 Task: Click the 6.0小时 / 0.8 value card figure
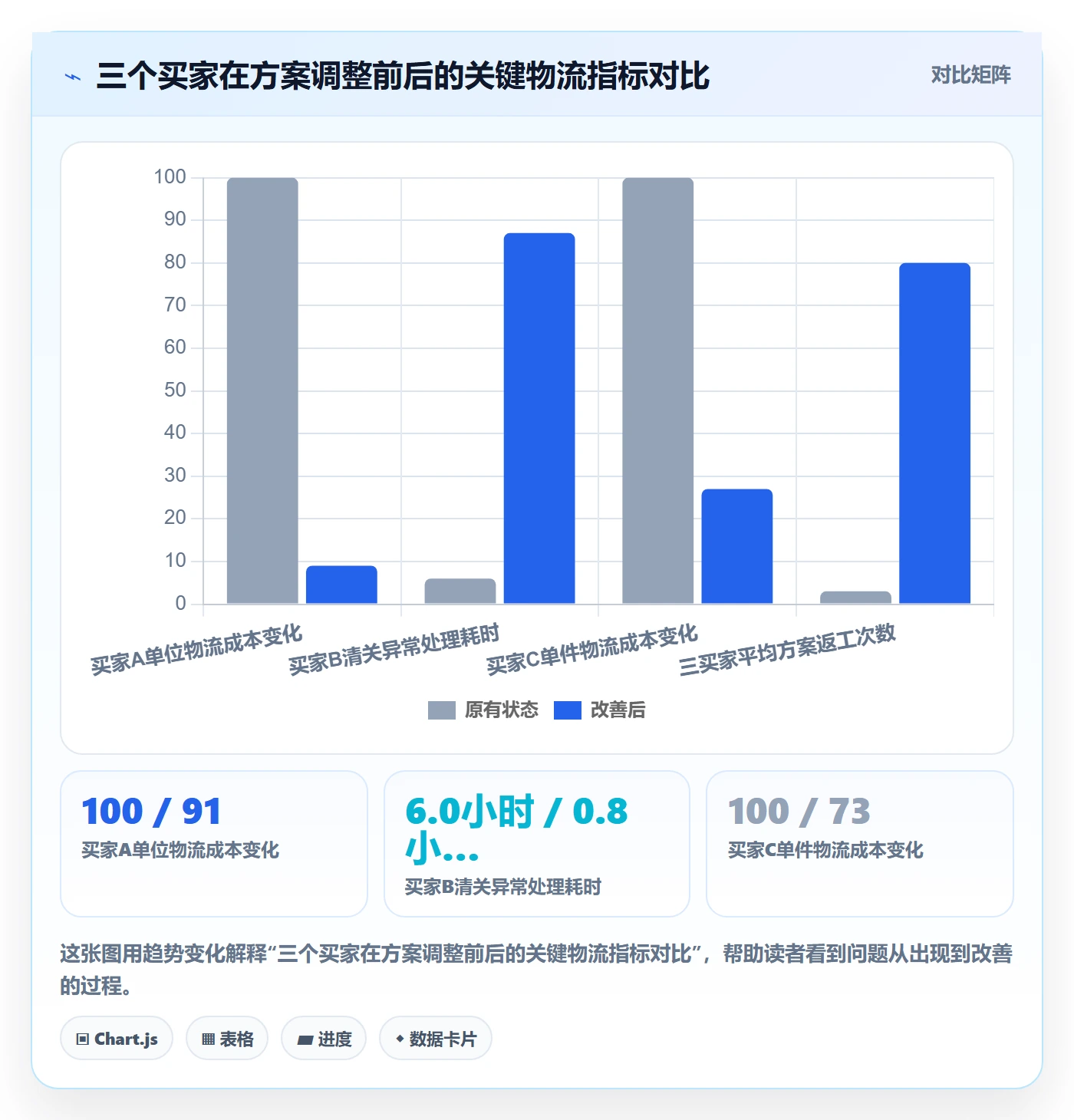click(516, 830)
